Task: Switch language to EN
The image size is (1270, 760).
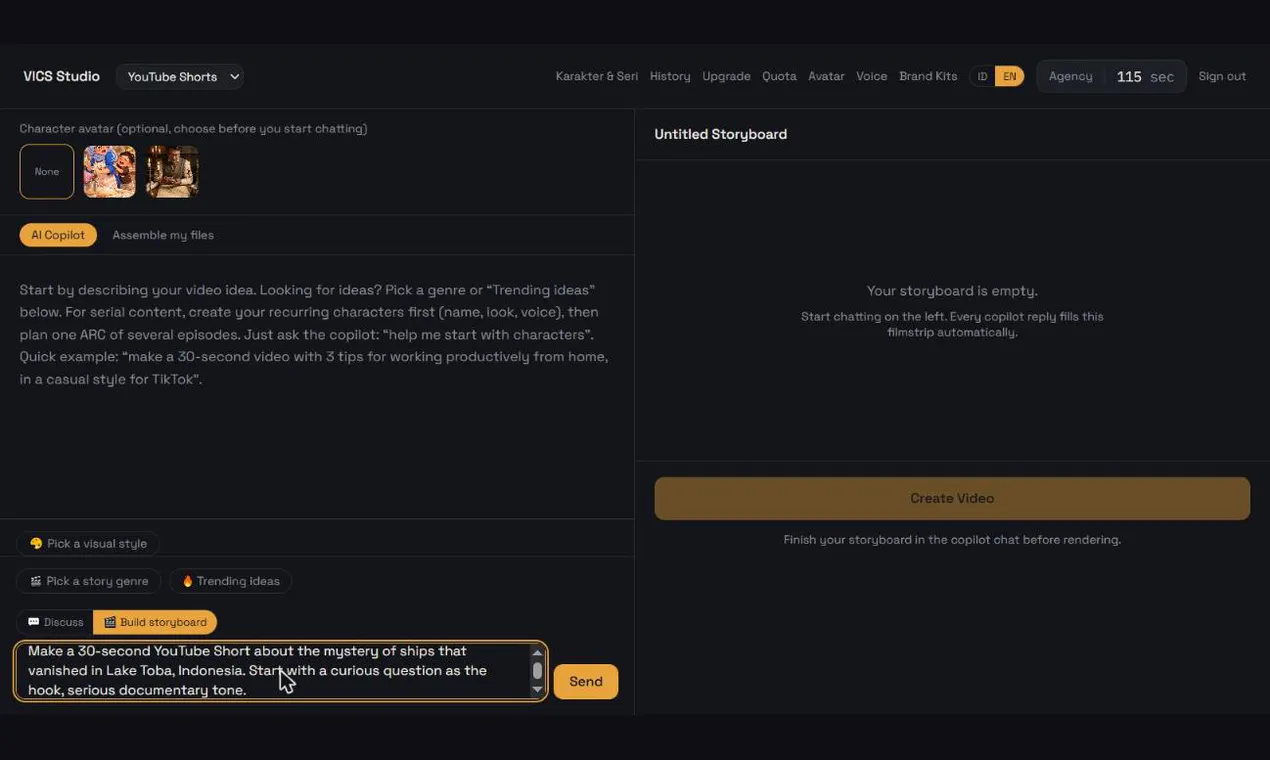Action: (1010, 77)
